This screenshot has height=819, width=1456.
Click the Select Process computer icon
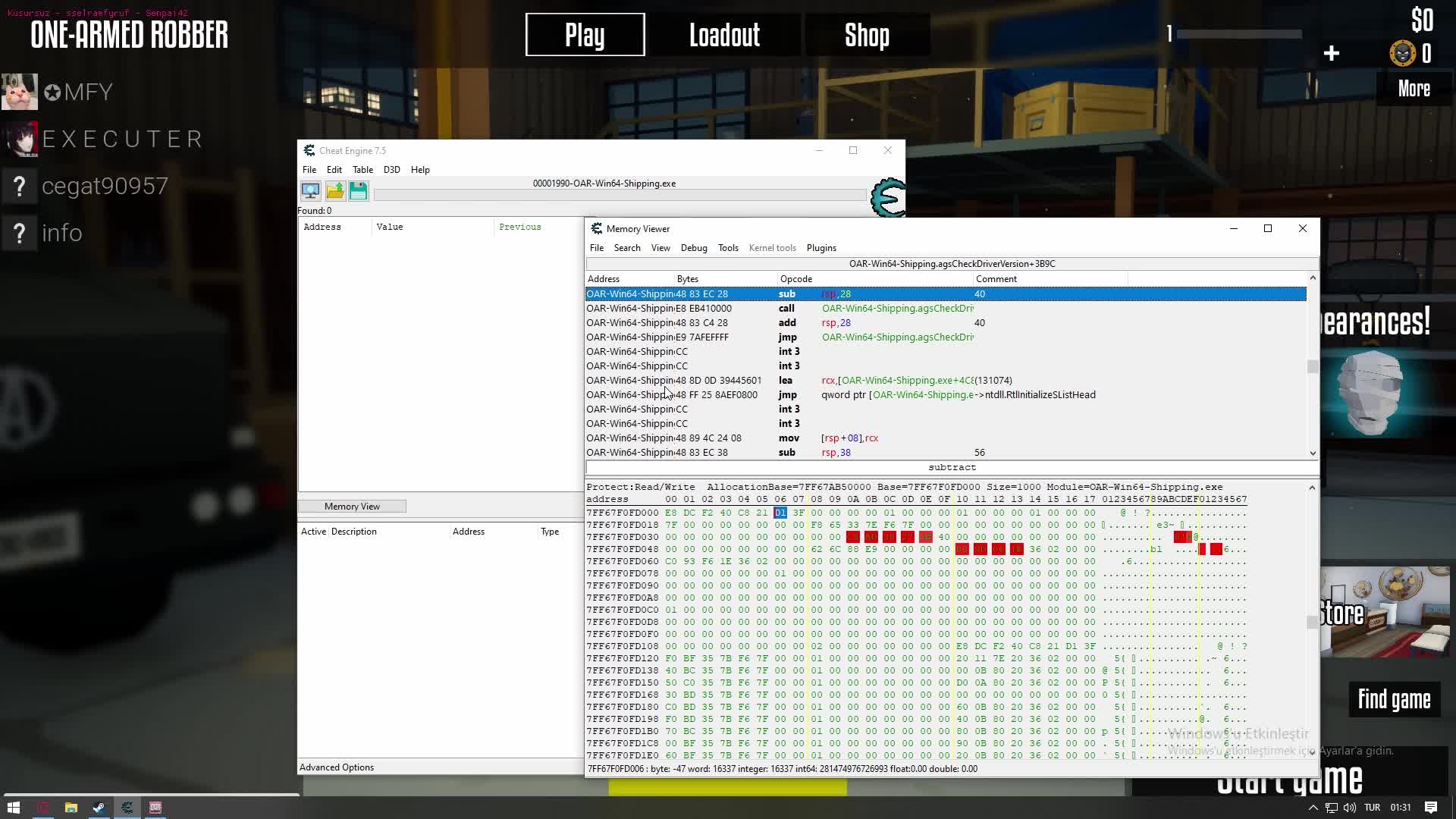310,190
